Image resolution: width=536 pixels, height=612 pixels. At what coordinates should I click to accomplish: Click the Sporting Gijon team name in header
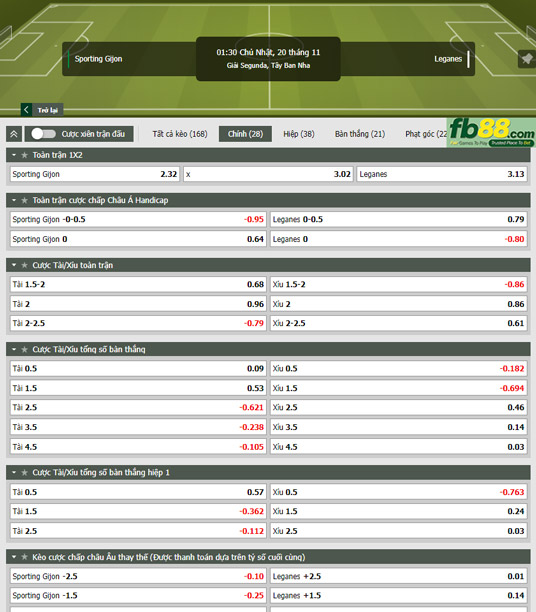(x=98, y=59)
